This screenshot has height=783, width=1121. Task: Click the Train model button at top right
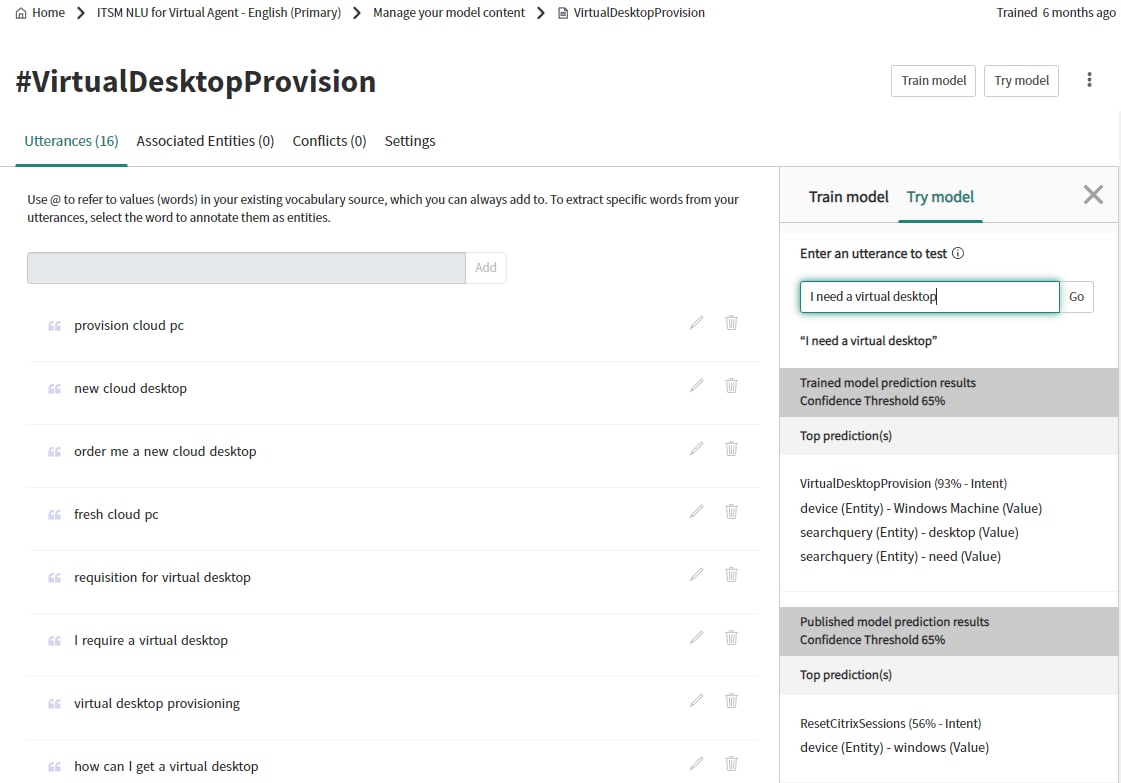(x=932, y=80)
